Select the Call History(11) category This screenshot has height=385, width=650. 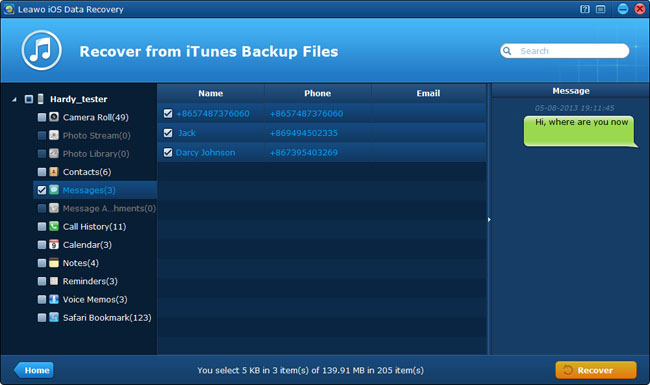pos(95,227)
